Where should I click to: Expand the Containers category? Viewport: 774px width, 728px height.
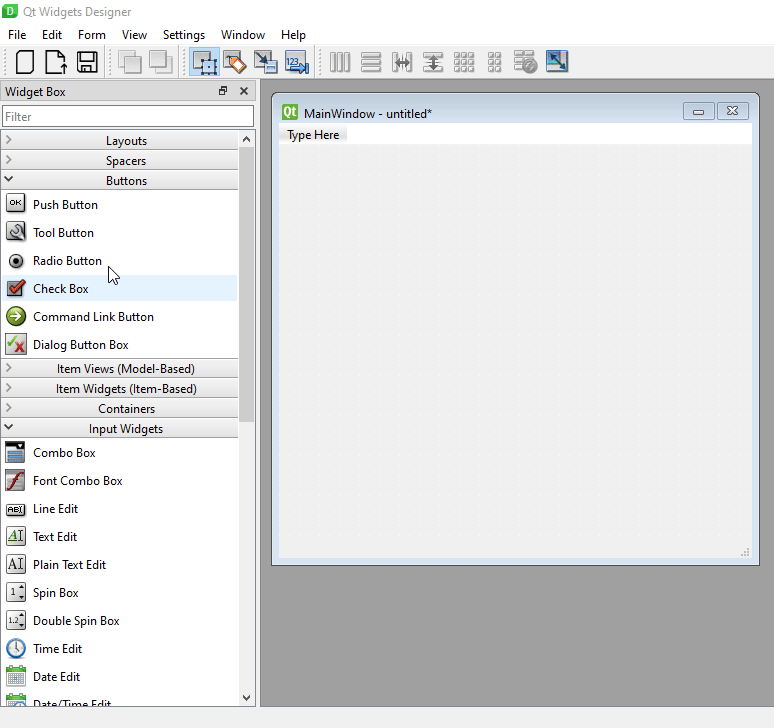coord(120,409)
